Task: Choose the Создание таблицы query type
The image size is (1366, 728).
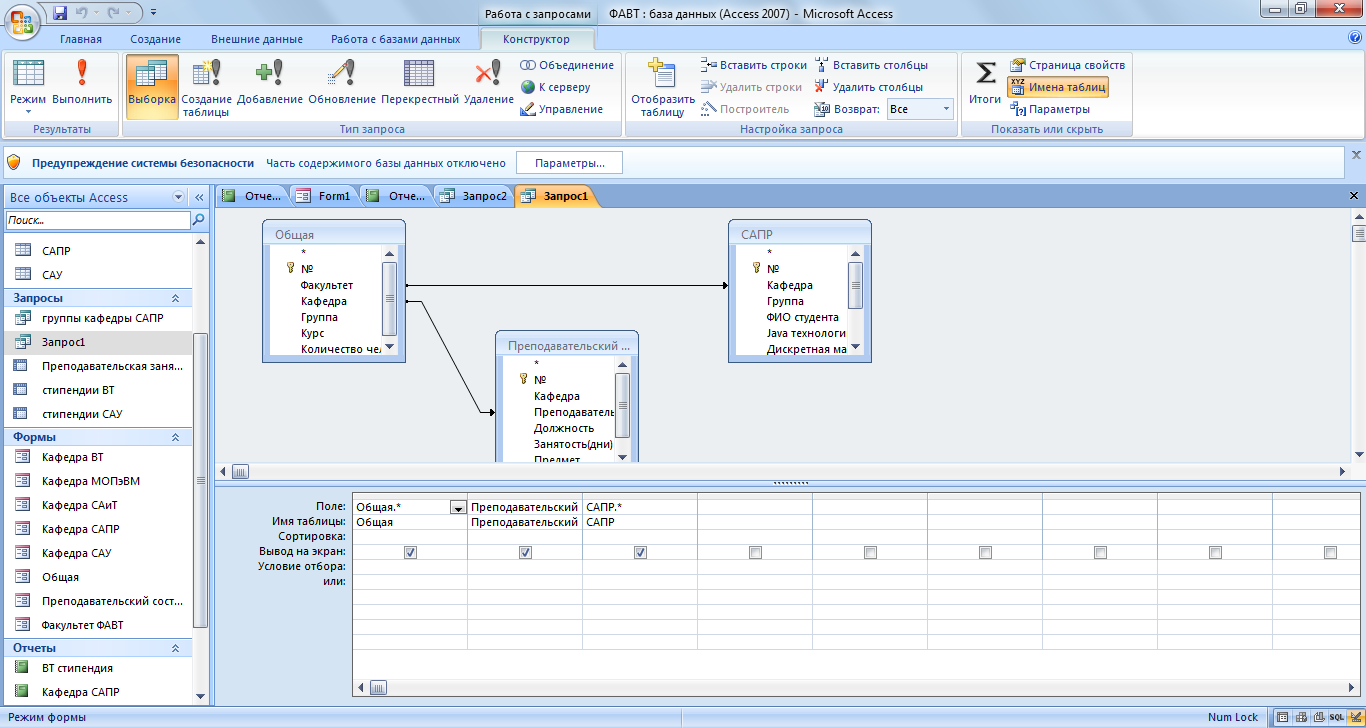Action: click(x=207, y=88)
